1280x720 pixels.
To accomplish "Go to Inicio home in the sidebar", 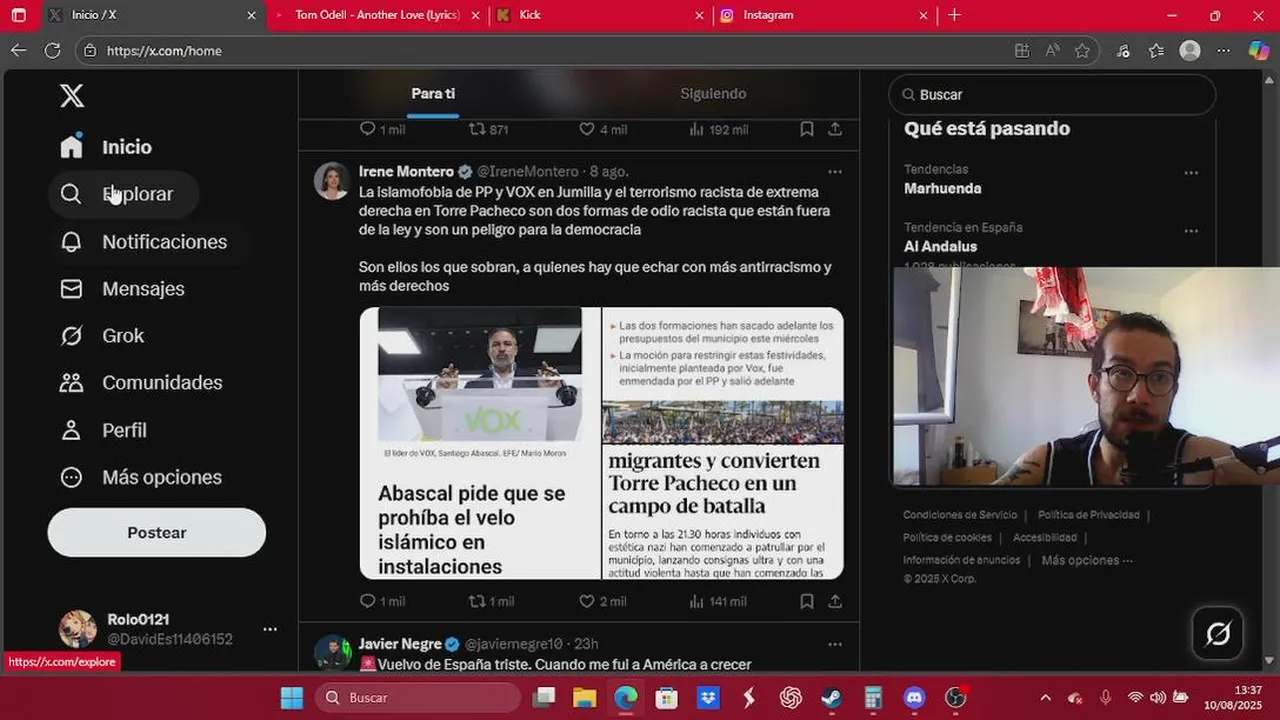I will pos(106,147).
